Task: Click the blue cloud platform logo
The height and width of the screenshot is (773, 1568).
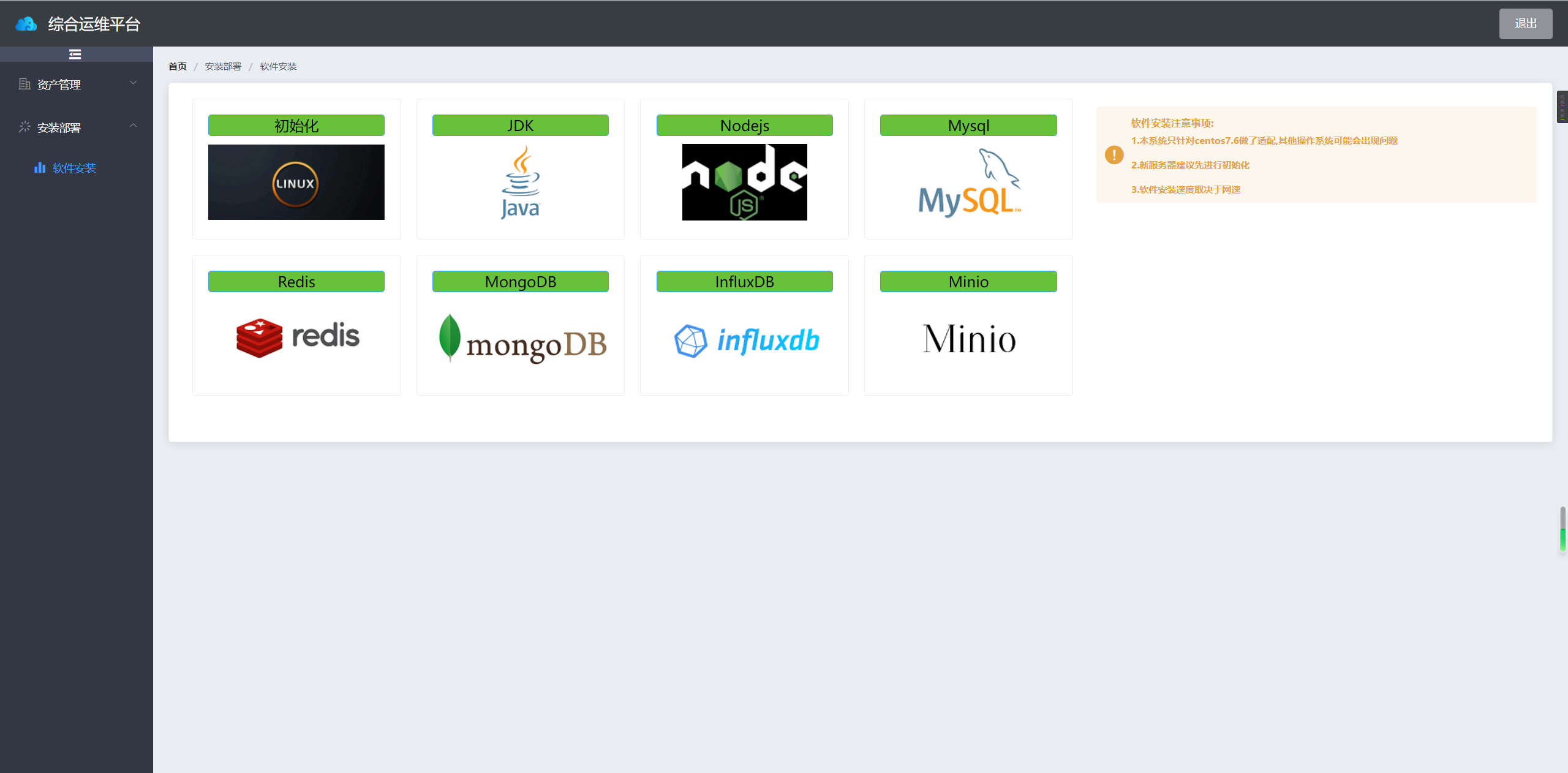Action: [x=26, y=23]
